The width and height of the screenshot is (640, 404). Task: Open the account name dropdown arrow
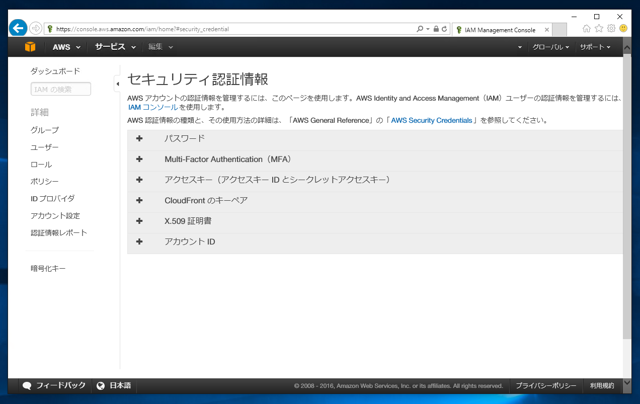click(520, 47)
